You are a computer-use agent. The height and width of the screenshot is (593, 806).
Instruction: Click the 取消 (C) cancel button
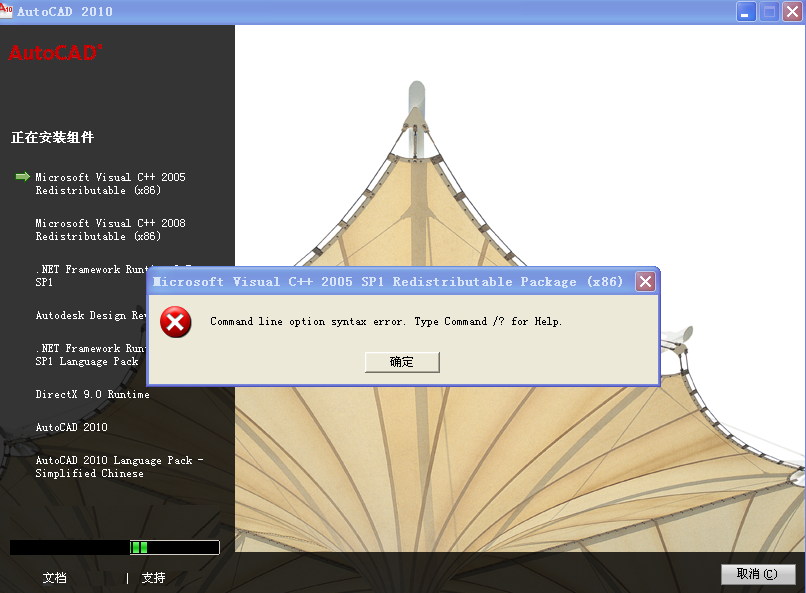pos(758,574)
